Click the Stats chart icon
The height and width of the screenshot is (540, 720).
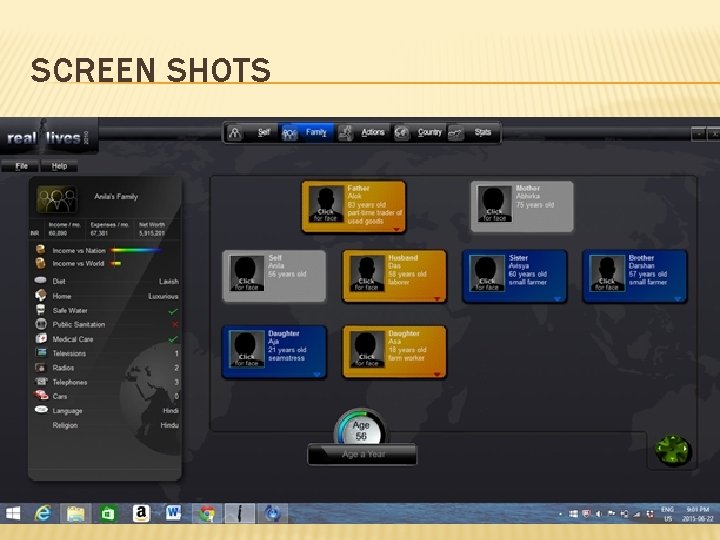tap(456, 133)
